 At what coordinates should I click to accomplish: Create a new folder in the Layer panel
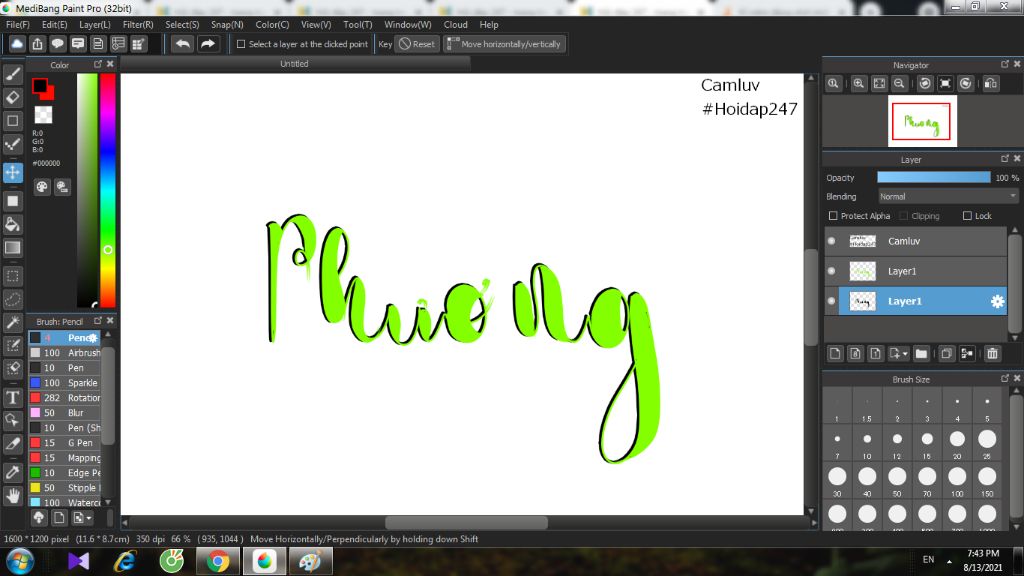pos(921,353)
